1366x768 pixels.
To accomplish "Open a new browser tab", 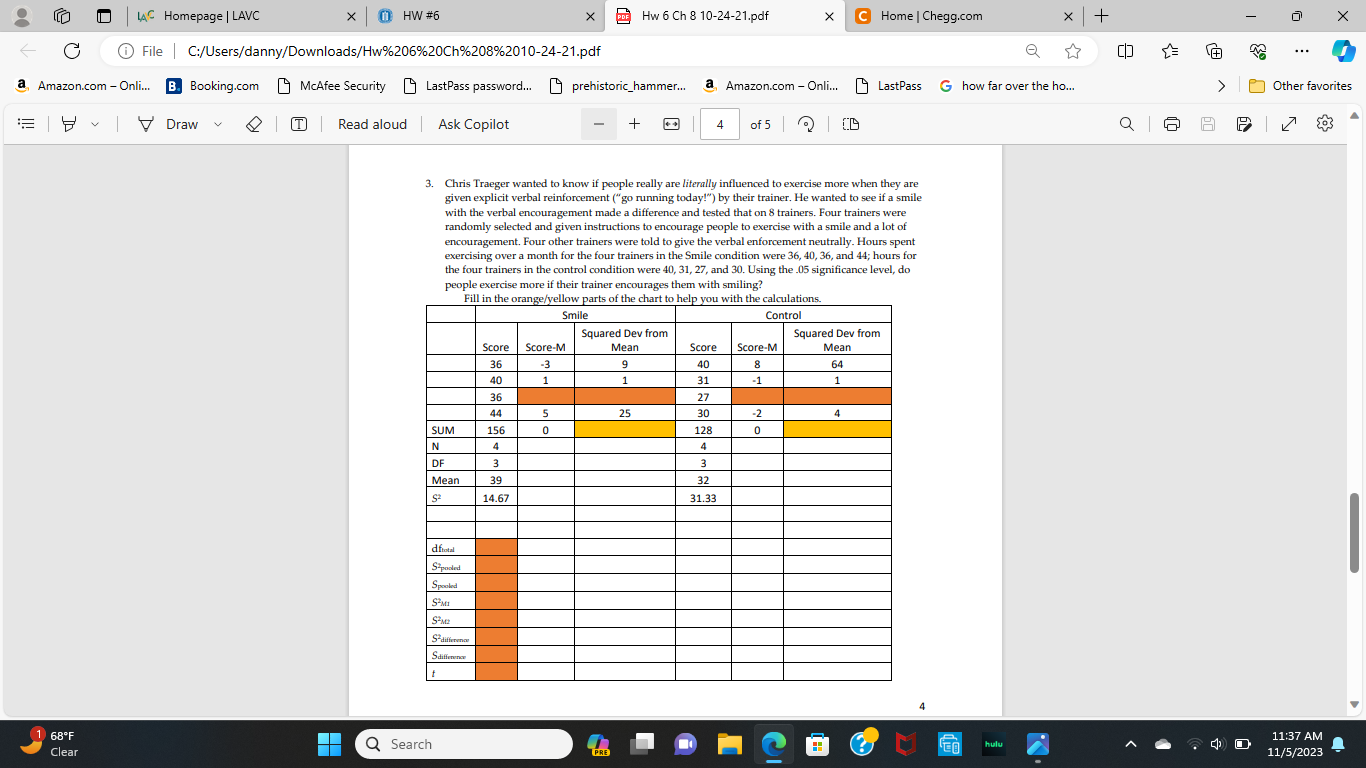I will point(1101,16).
